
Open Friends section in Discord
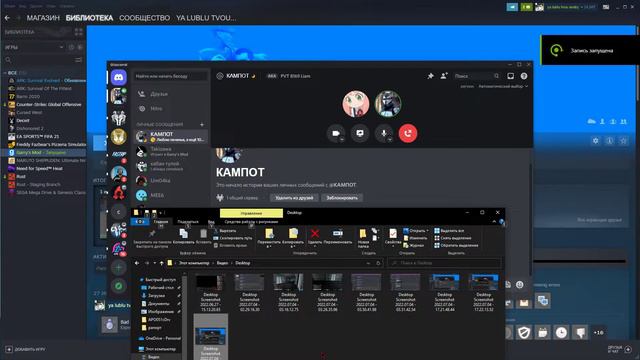click(x=170, y=94)
